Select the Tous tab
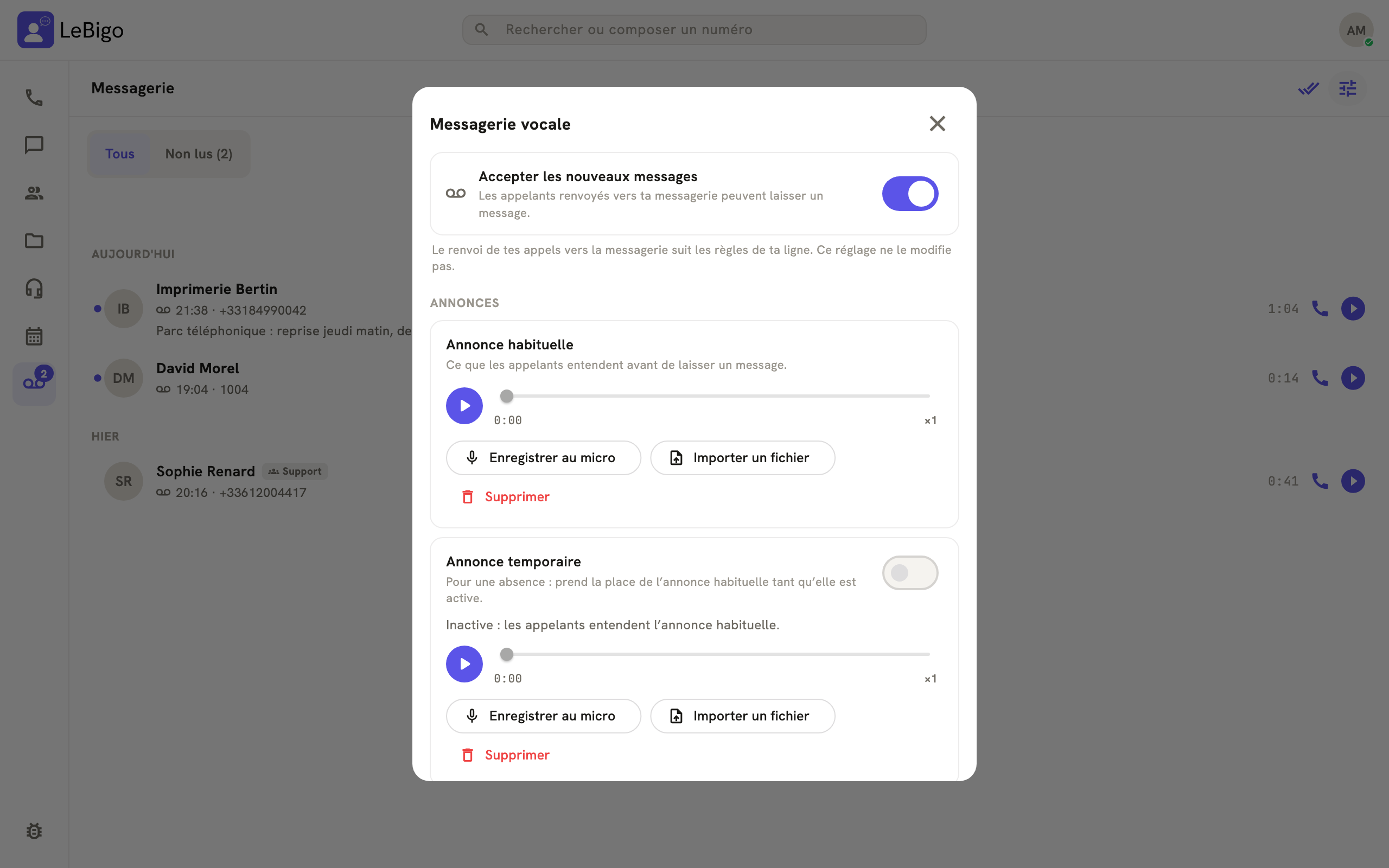Screen dimensions: 1389x868 pyautogui.click(x=119, y=154)
